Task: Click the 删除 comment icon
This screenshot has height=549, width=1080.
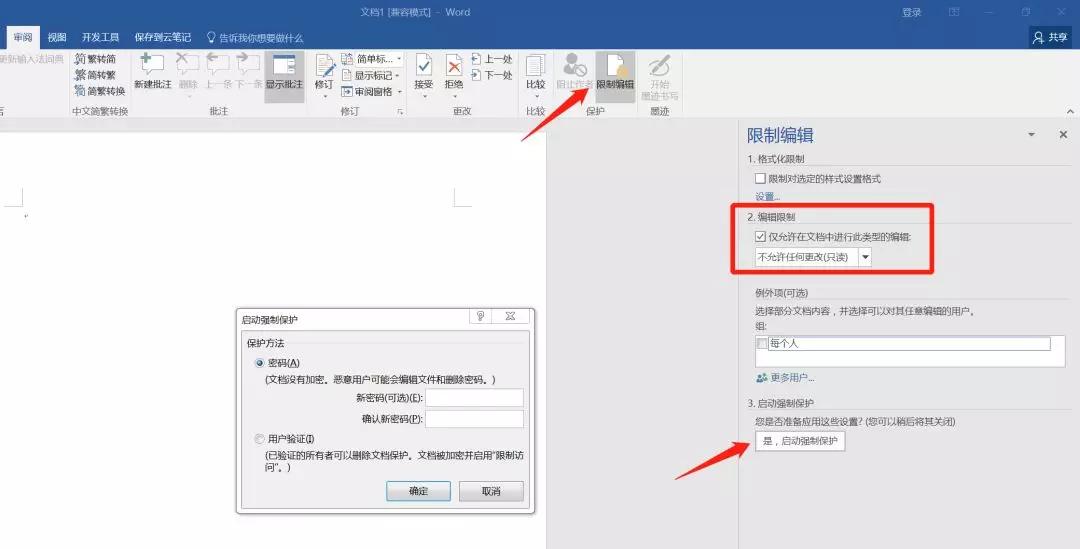Action: coord(187,63)
